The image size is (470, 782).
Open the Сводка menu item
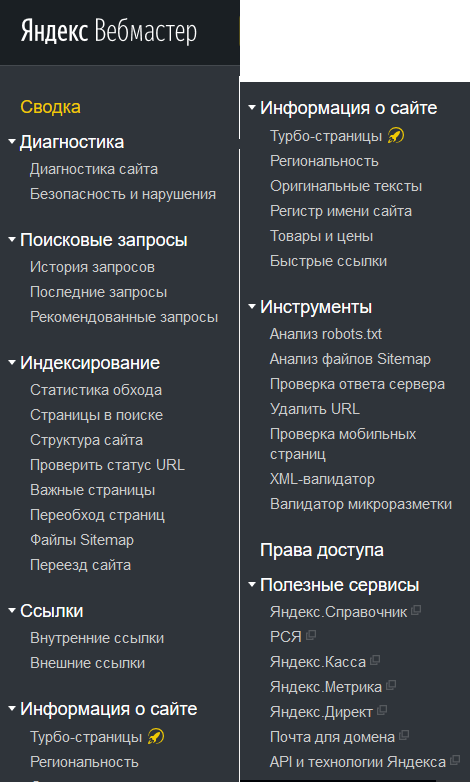point(50,107)
